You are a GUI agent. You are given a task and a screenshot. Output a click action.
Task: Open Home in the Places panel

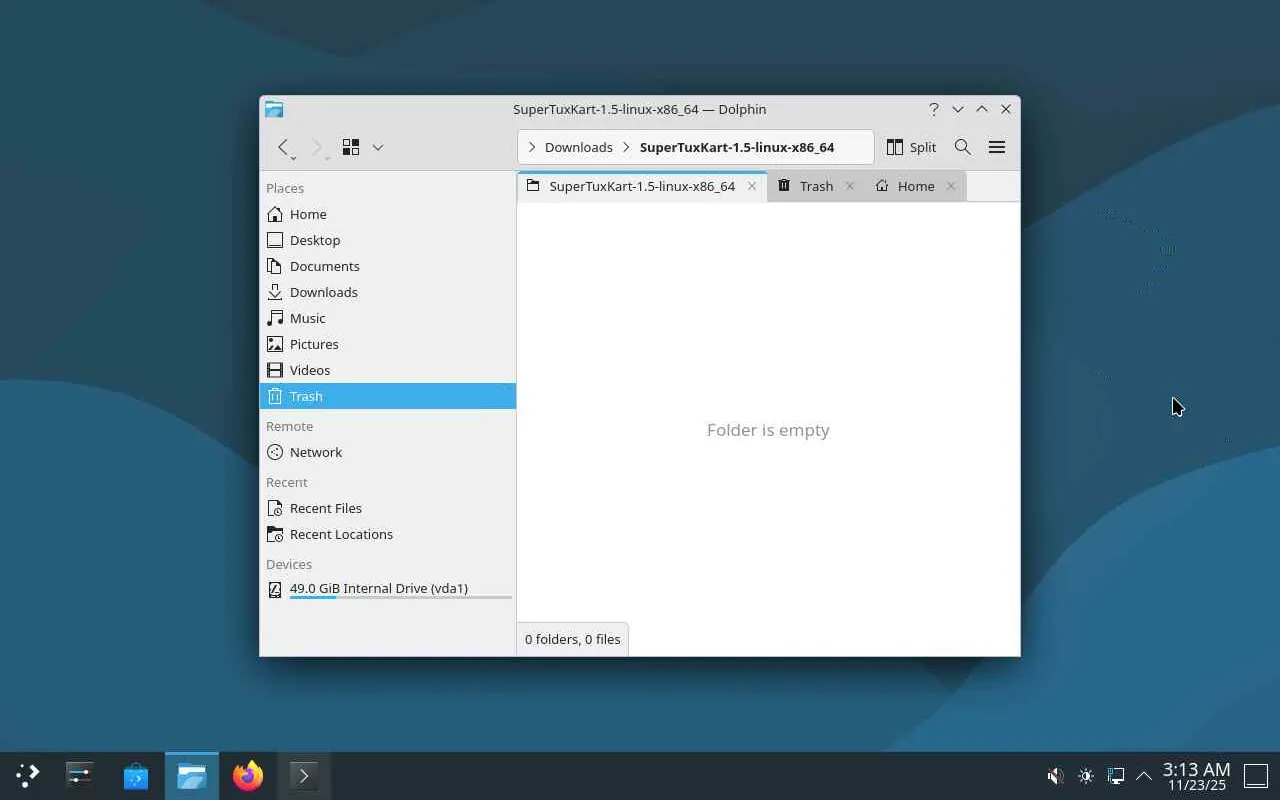coord(388,214)
